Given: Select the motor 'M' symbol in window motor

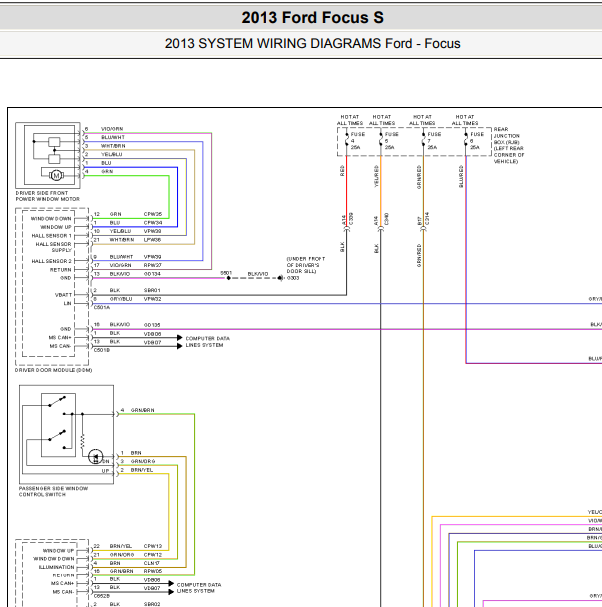Looking at the screenshot, I should (57, 175).
